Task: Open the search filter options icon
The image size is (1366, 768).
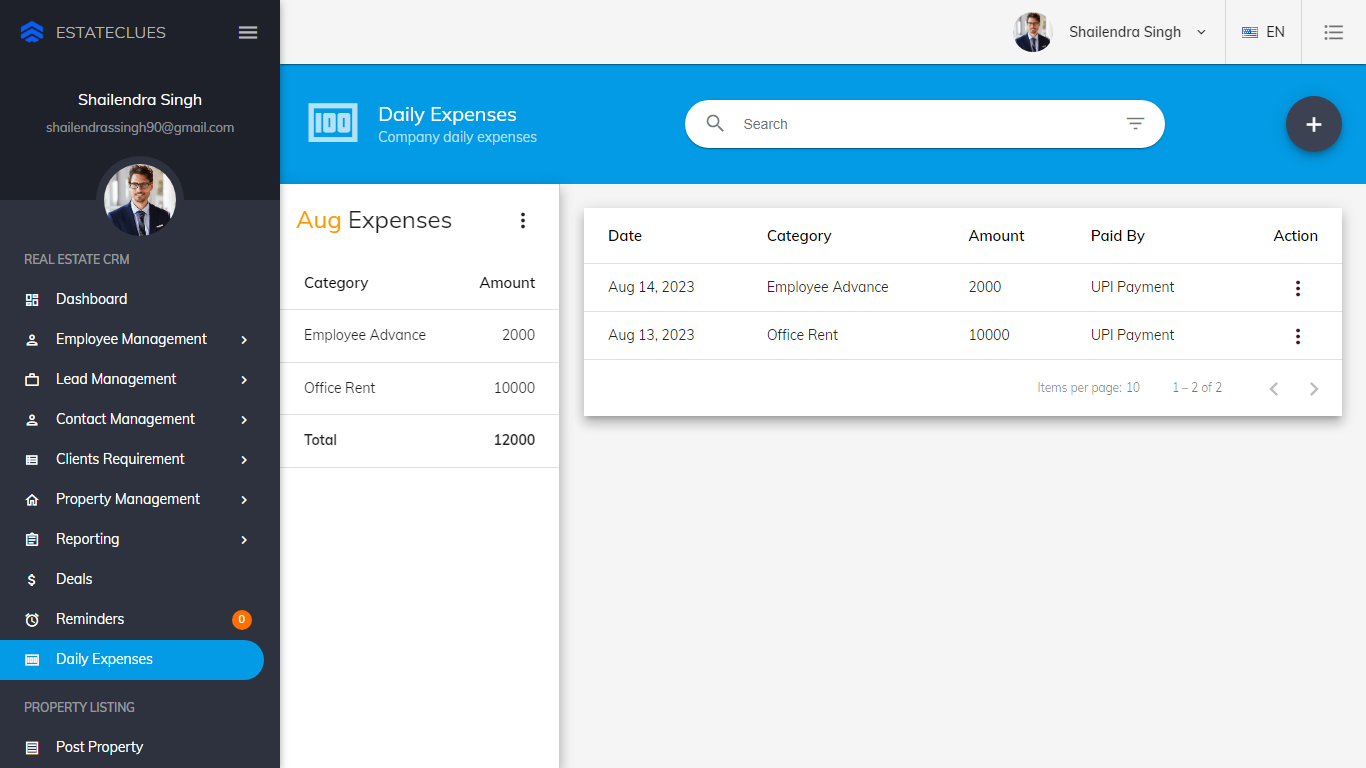Action: point(1135,124)
